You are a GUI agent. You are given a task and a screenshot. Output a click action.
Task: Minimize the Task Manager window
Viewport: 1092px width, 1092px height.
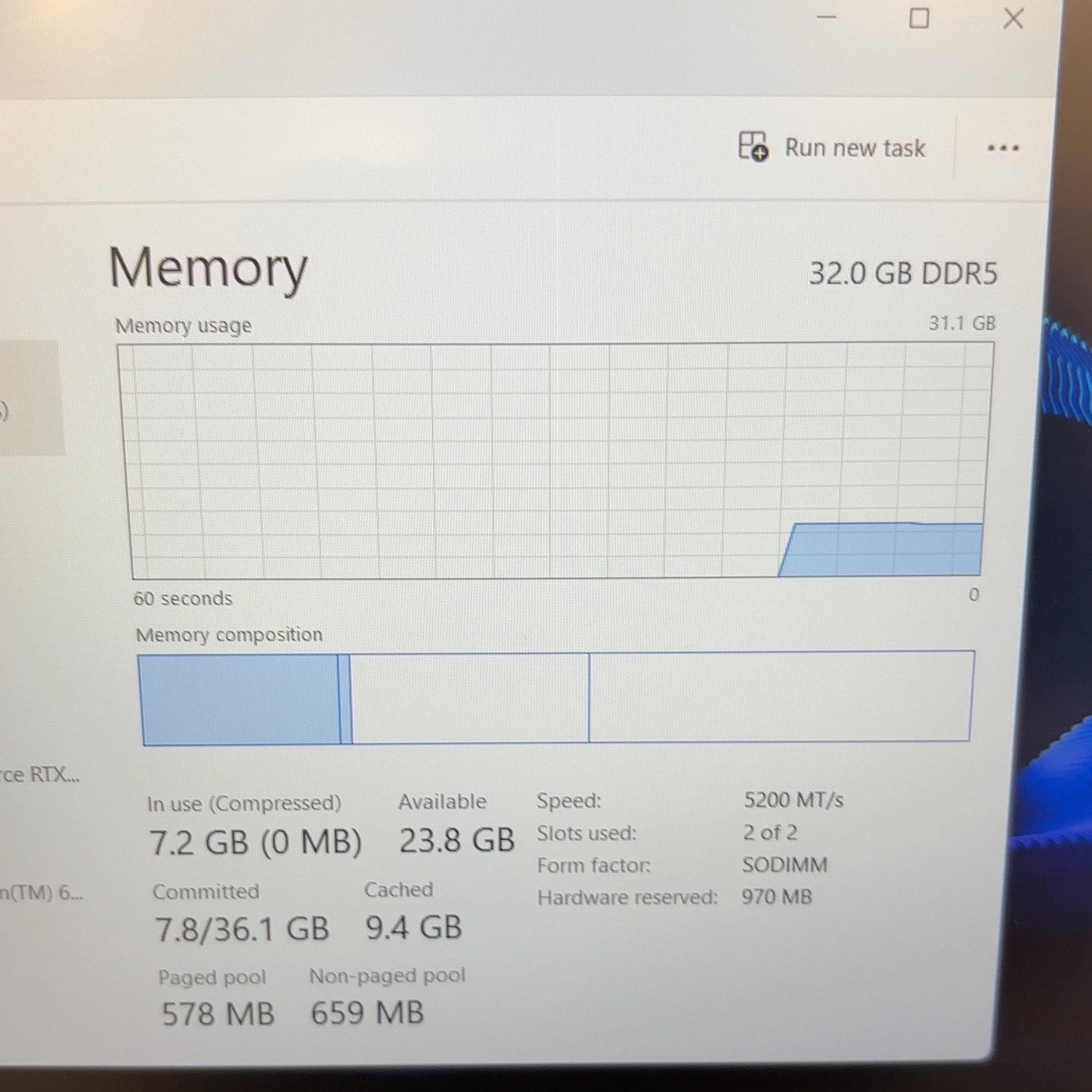pos(827,17)
